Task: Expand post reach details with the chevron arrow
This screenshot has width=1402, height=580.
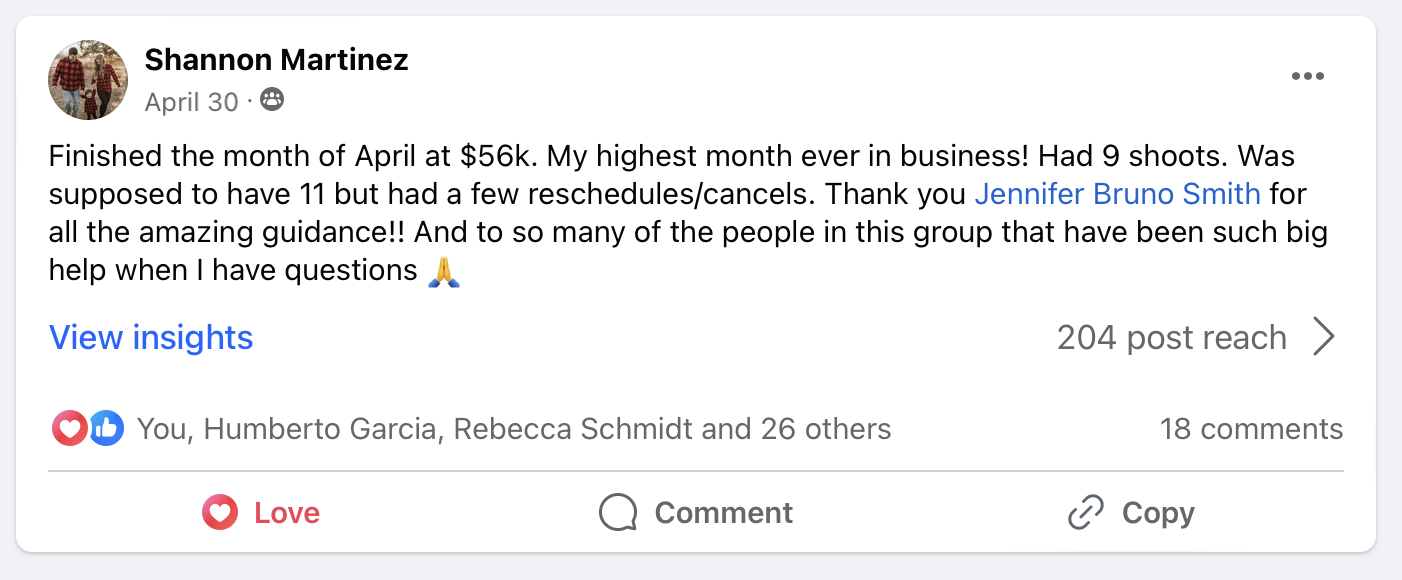Action: tap(1323, 338)
